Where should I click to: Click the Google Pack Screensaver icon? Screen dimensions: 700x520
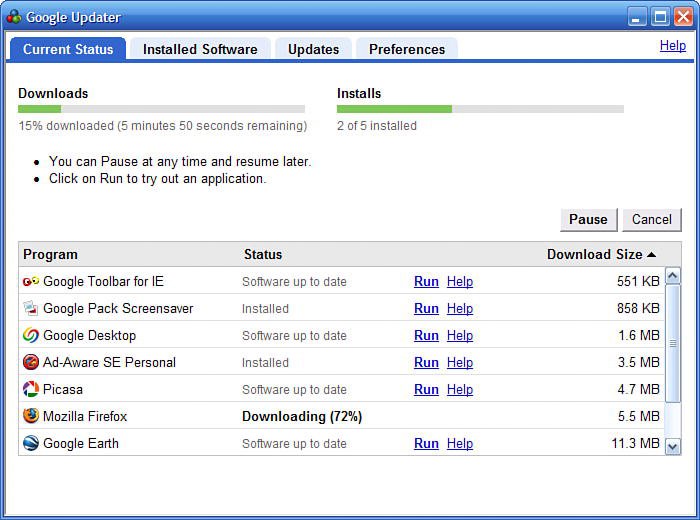click(x=31, y=308)
